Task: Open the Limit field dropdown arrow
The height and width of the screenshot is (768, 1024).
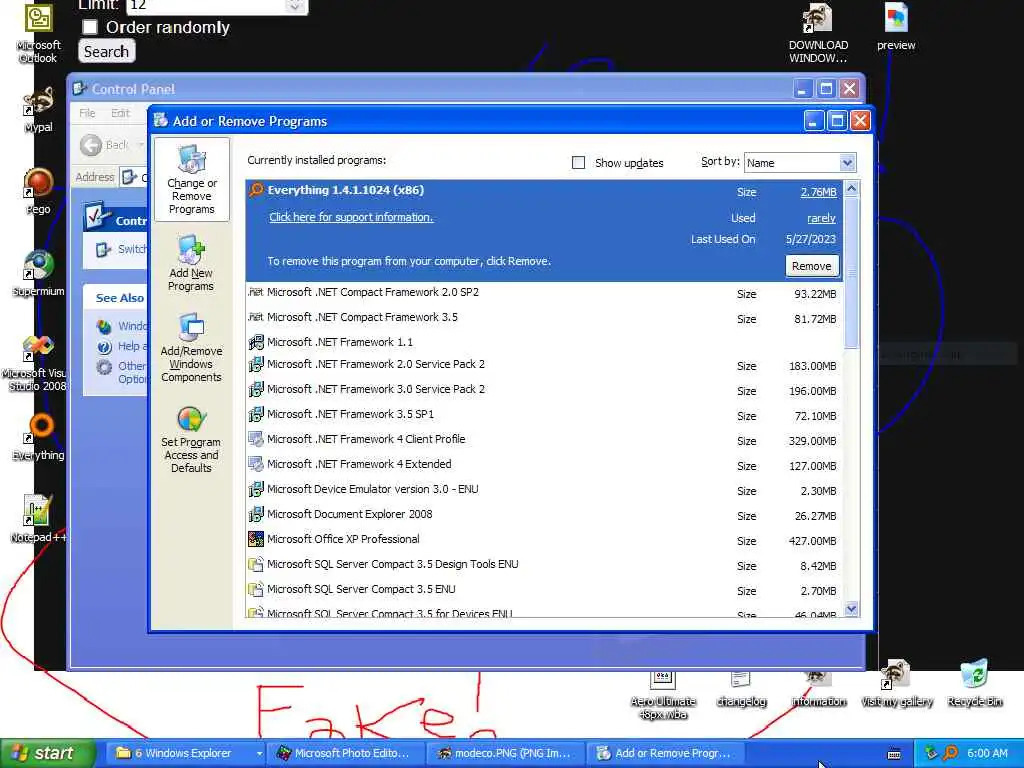Action: coord(295,6)
